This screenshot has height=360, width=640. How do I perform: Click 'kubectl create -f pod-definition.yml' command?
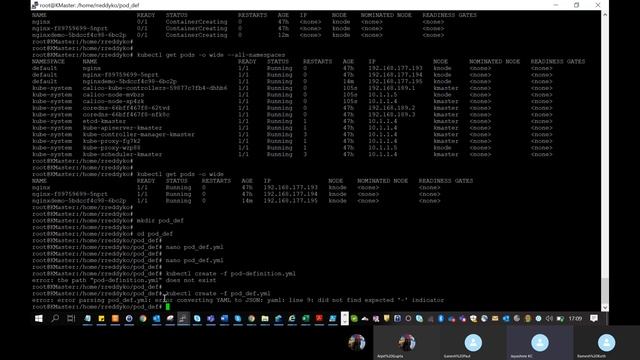coord(231,273)
